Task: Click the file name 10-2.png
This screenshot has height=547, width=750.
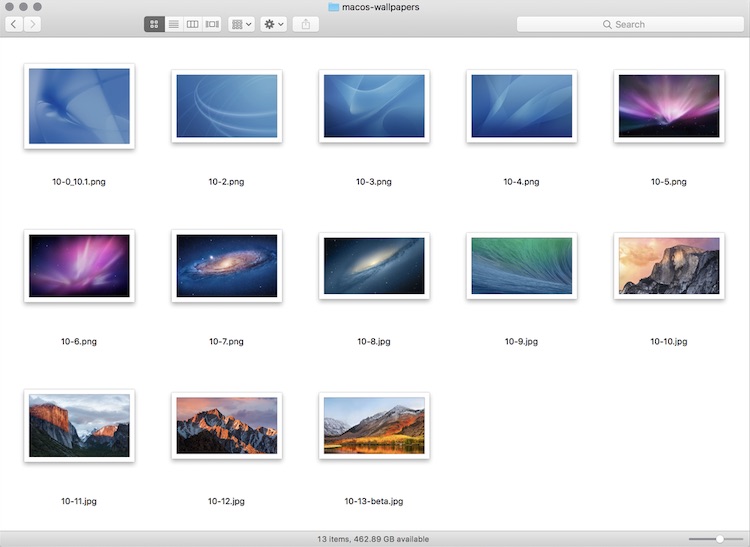Action: 226,182
